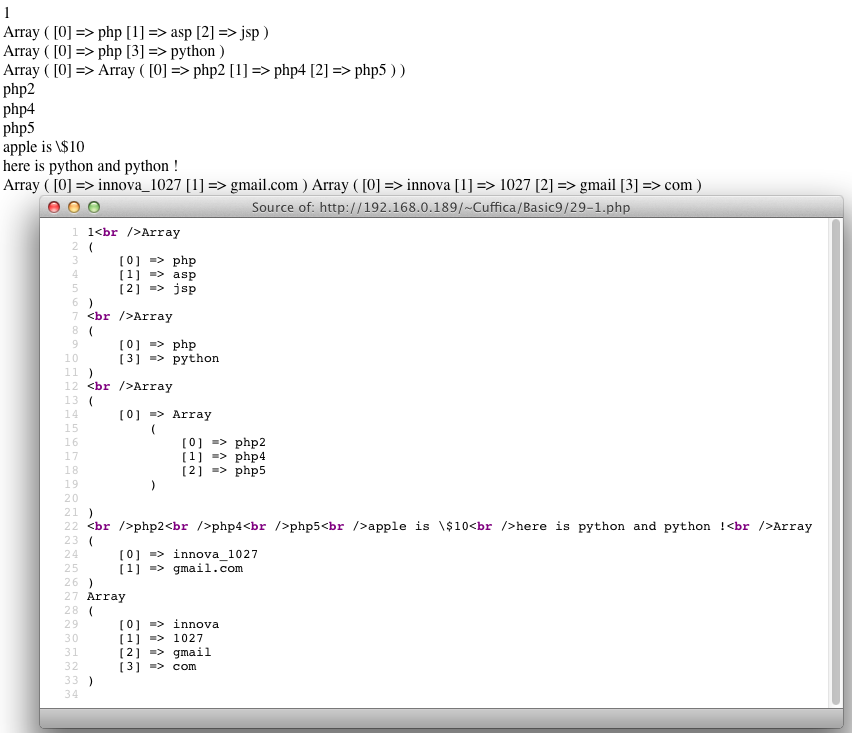Click source line 4 '[1] => asp'
This screenshot has height=733, width=852.
click(x=158, y=274)
